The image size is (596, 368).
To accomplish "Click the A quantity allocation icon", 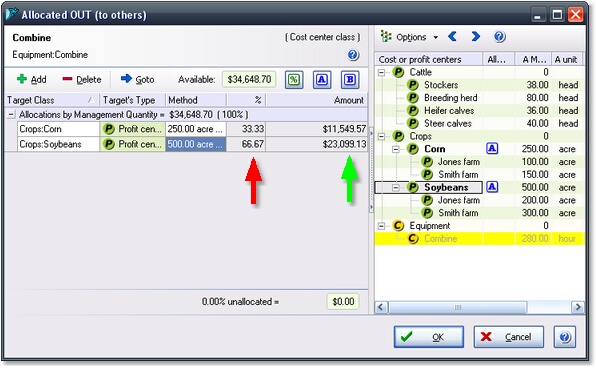I will pyautogui.click(x=322, y=79).
